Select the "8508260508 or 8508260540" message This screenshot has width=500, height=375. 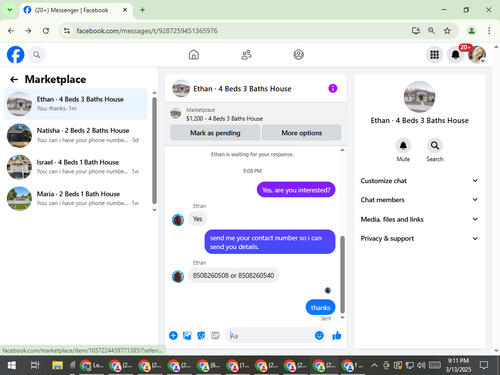[233, 275]
